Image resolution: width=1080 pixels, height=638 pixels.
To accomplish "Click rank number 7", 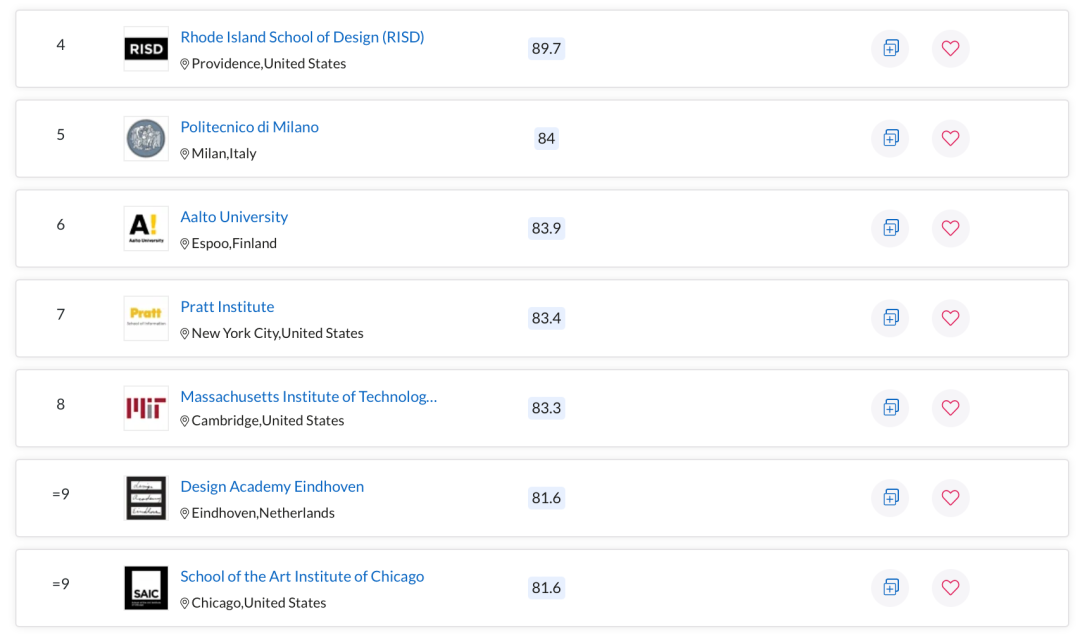I will click(61, 314).
